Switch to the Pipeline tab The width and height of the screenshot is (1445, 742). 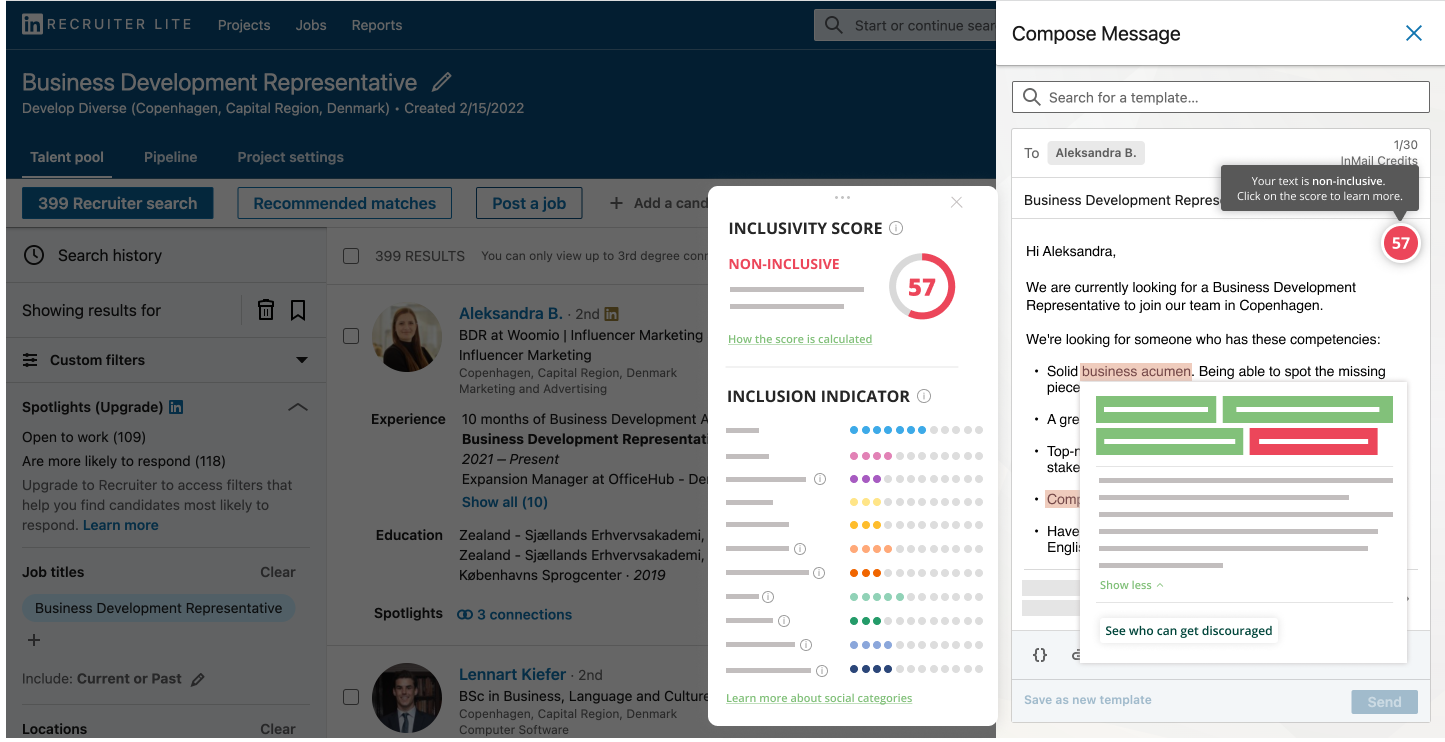[171, 157]
